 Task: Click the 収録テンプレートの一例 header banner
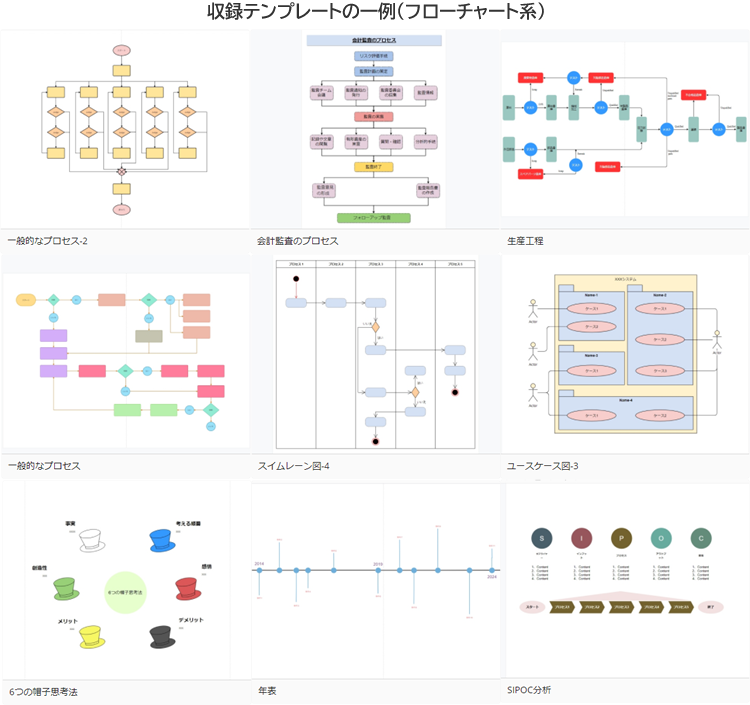pyautogui.click(x=375, y=12)
